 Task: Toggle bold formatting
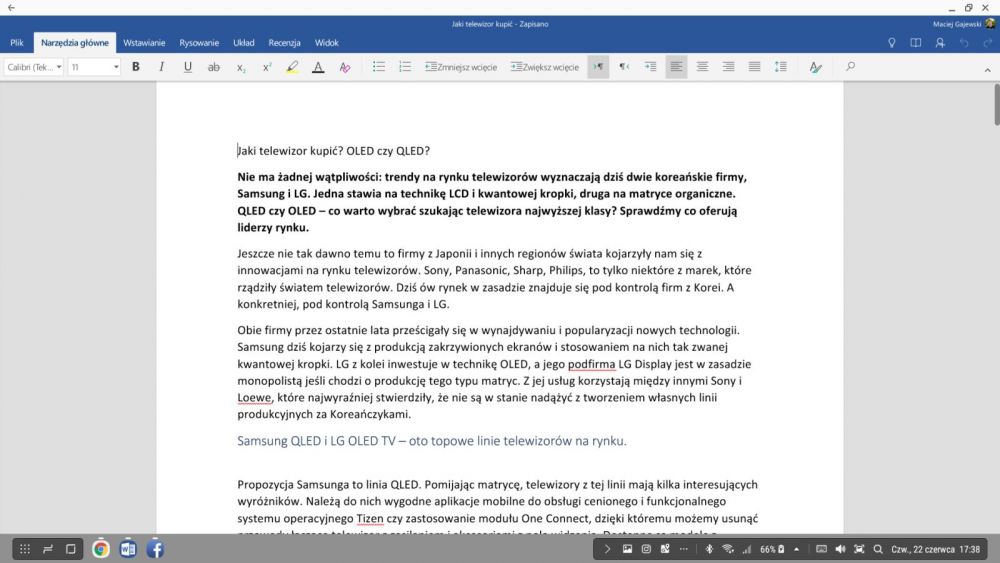[x=135, y=66]
